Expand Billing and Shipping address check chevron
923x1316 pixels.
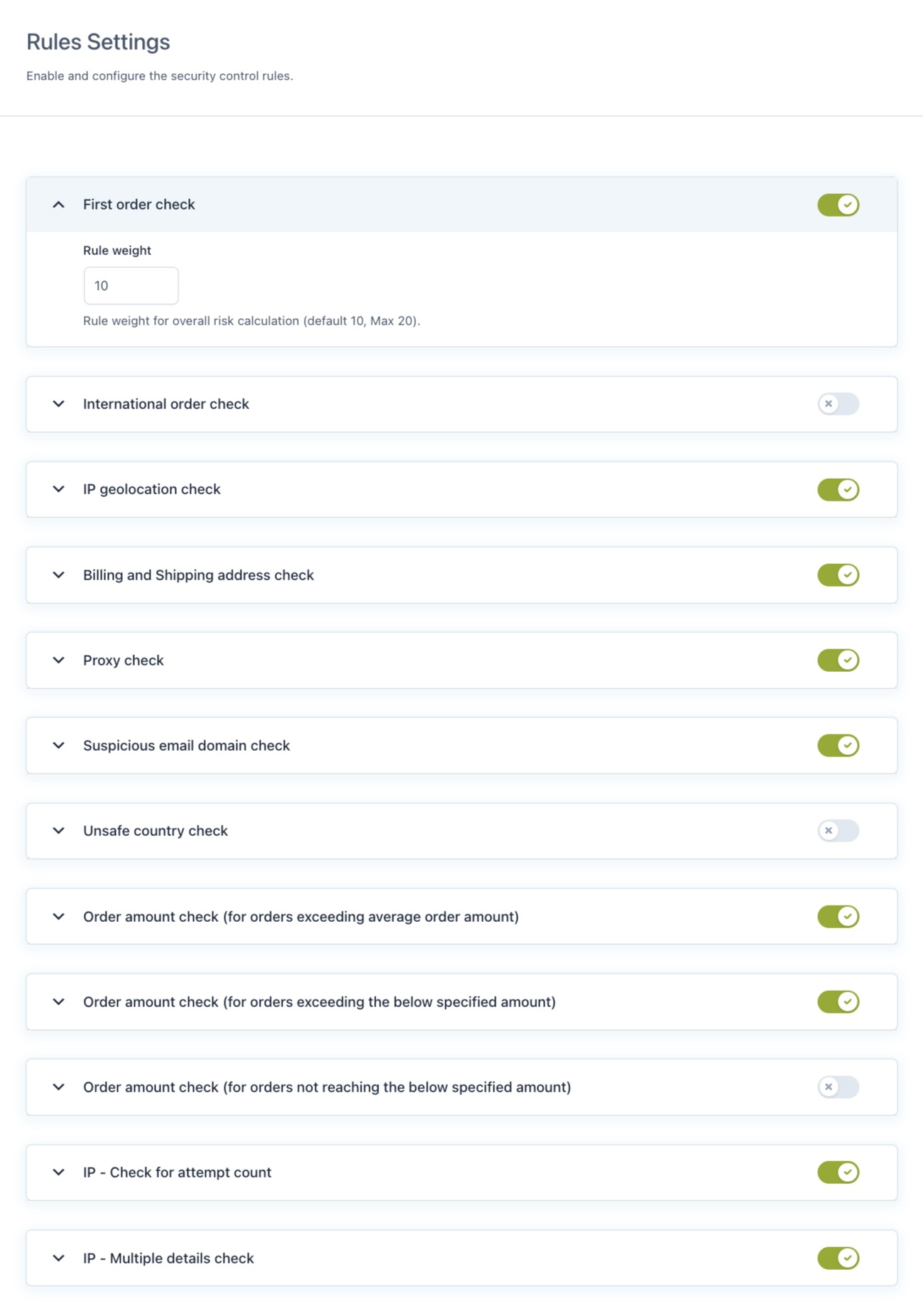[x=59, y=575]
